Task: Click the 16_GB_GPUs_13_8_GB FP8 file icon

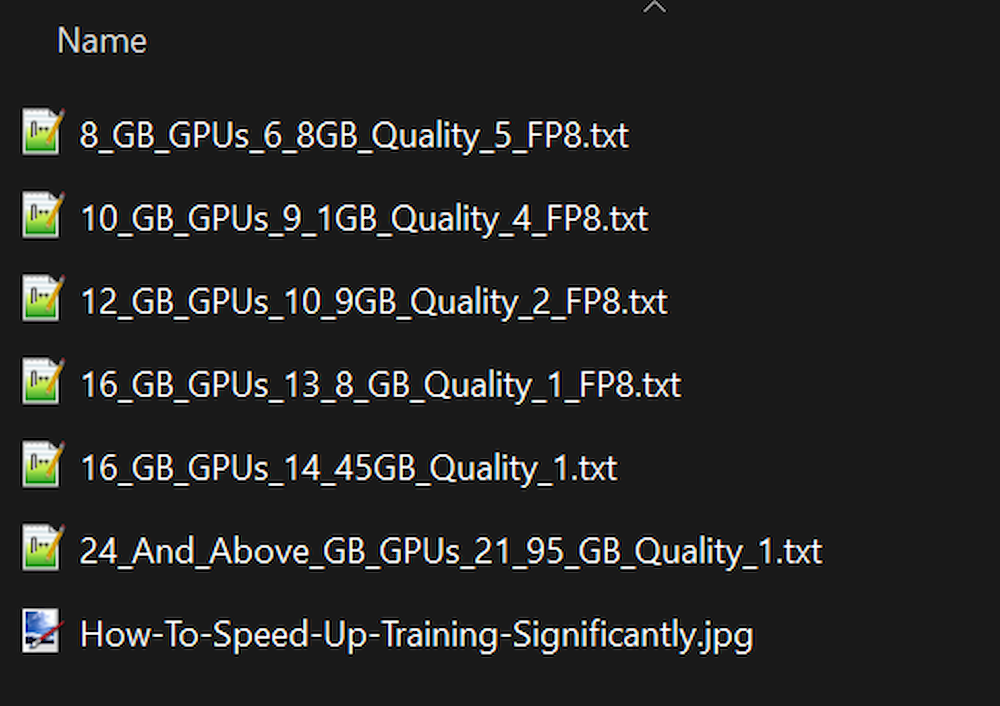Action: (43, 383)
